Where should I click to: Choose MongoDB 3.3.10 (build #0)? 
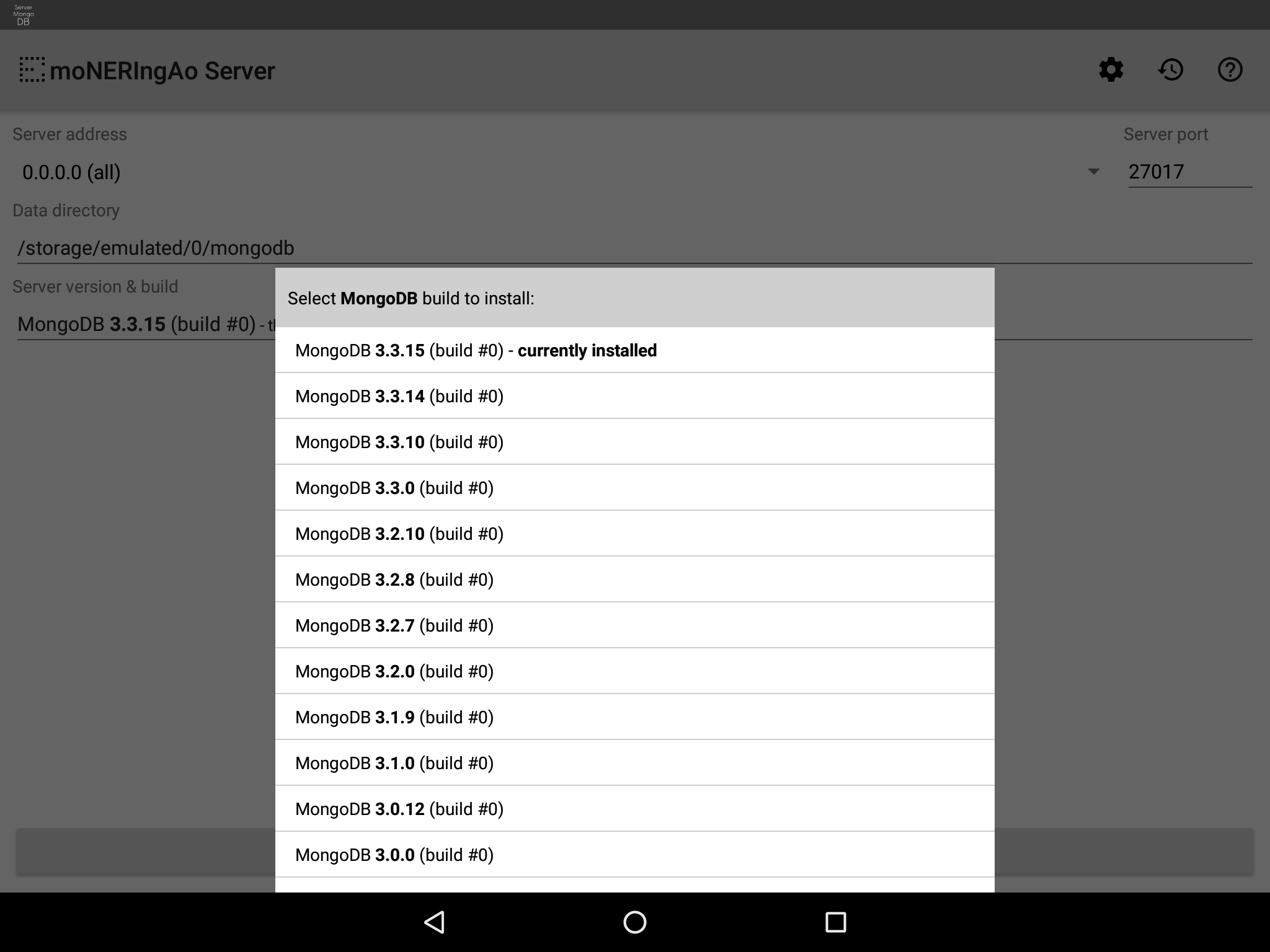click(635, 442)
